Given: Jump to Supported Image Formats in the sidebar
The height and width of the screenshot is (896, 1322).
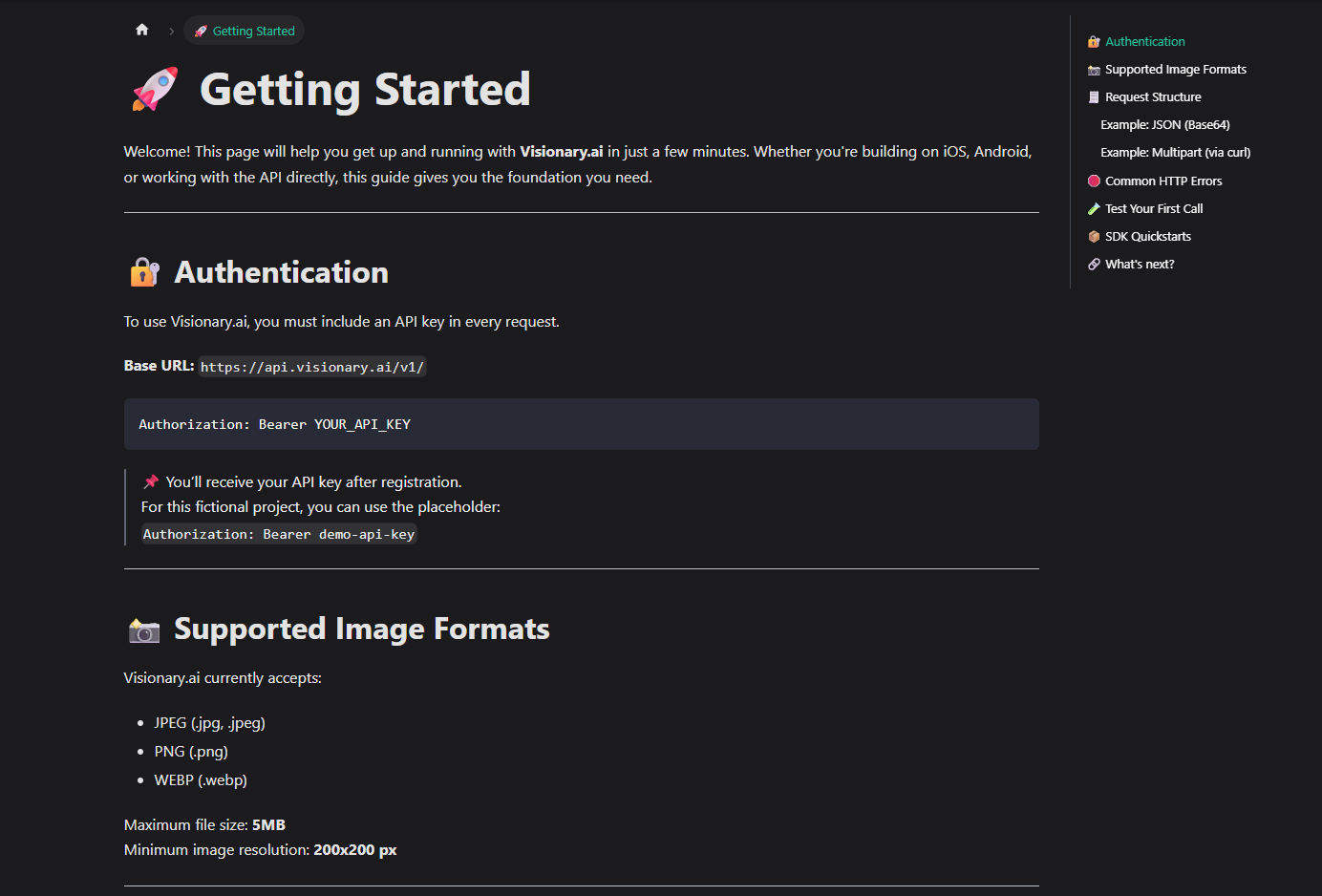Looking at the screenshot, I should tap(1175, 70).
